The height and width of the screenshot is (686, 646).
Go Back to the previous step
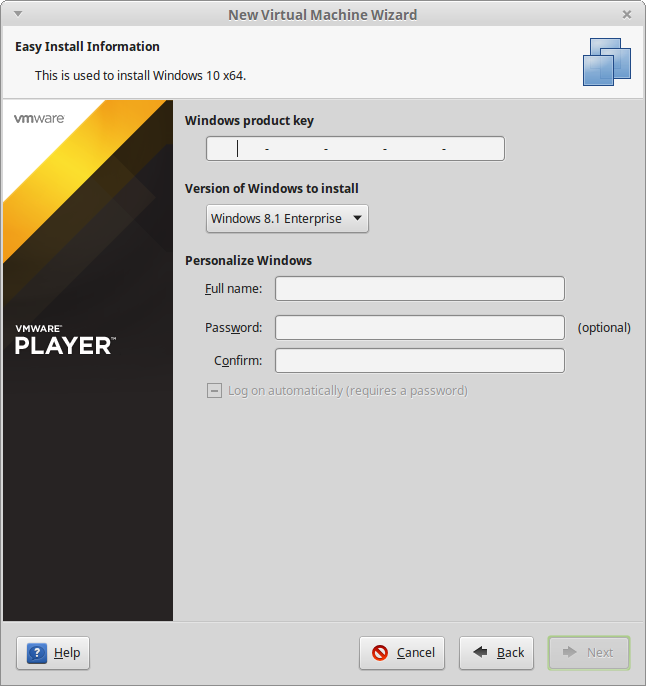pos(496,653)
